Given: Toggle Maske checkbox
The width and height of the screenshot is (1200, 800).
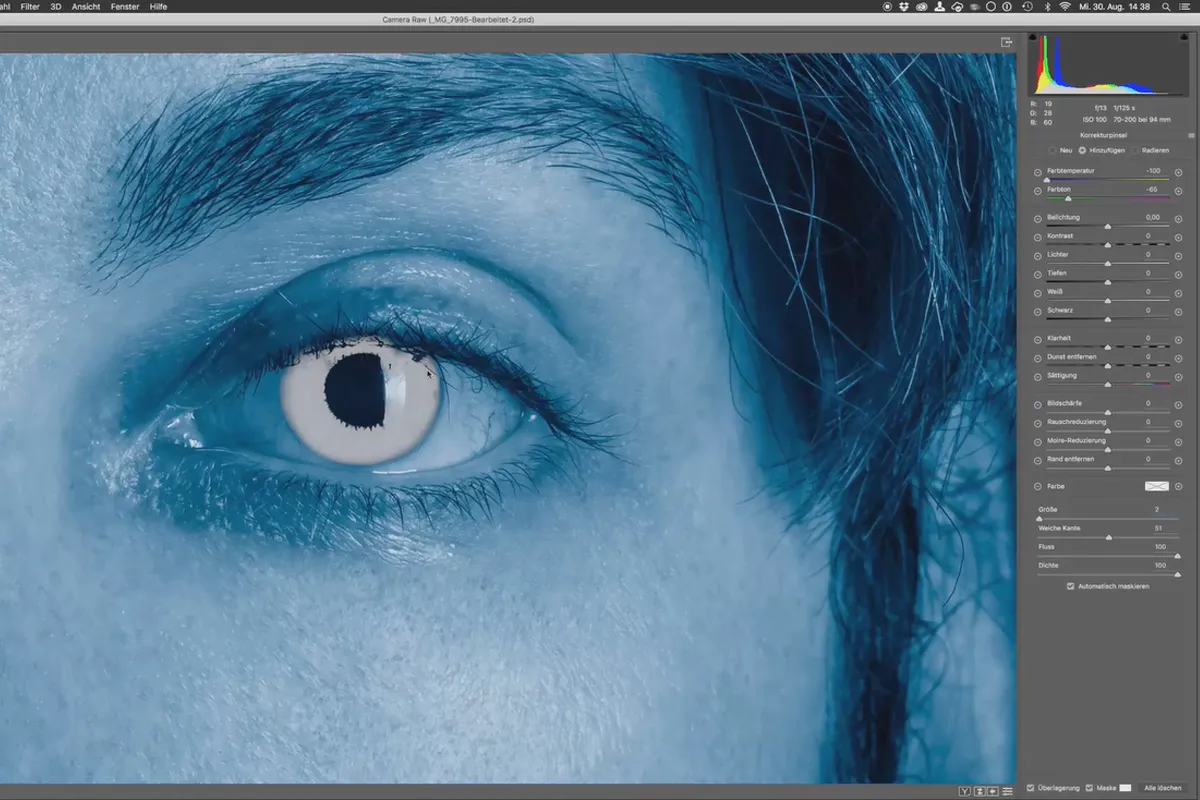Looking at the screenshot, I should pos(1090,788).
